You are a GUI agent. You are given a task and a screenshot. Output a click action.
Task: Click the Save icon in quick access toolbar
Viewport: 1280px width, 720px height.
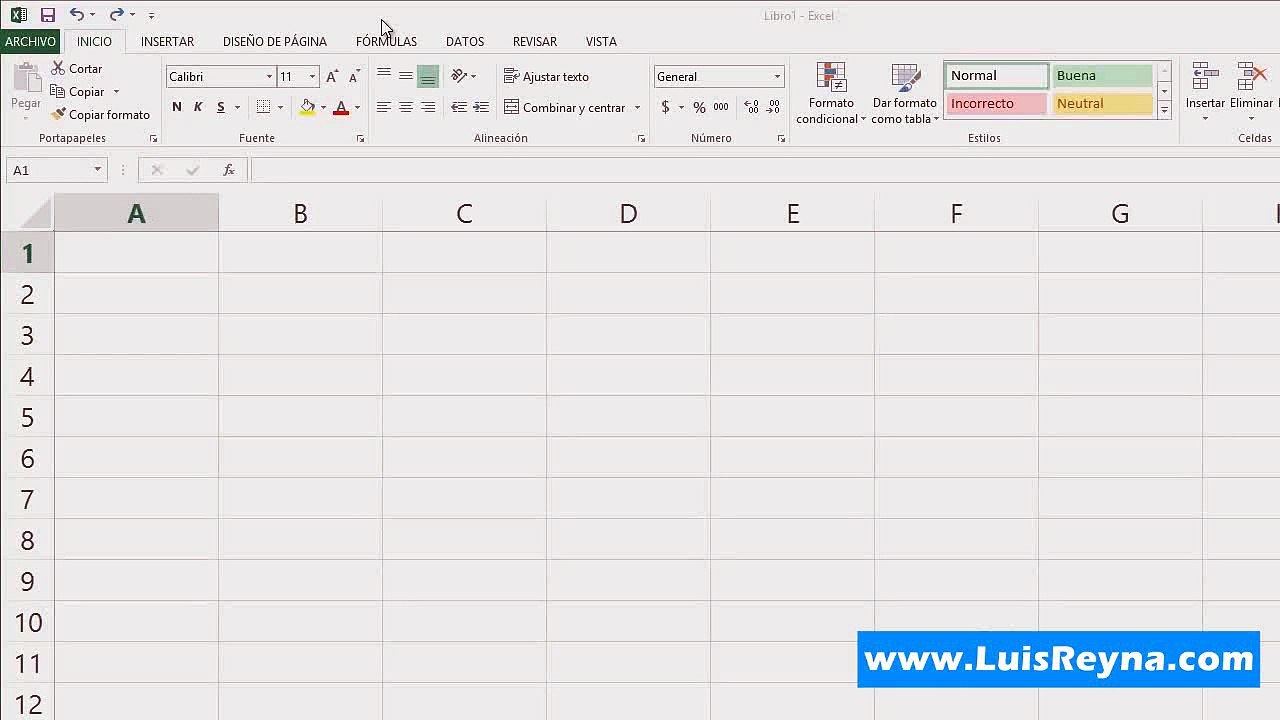(47, 15)
